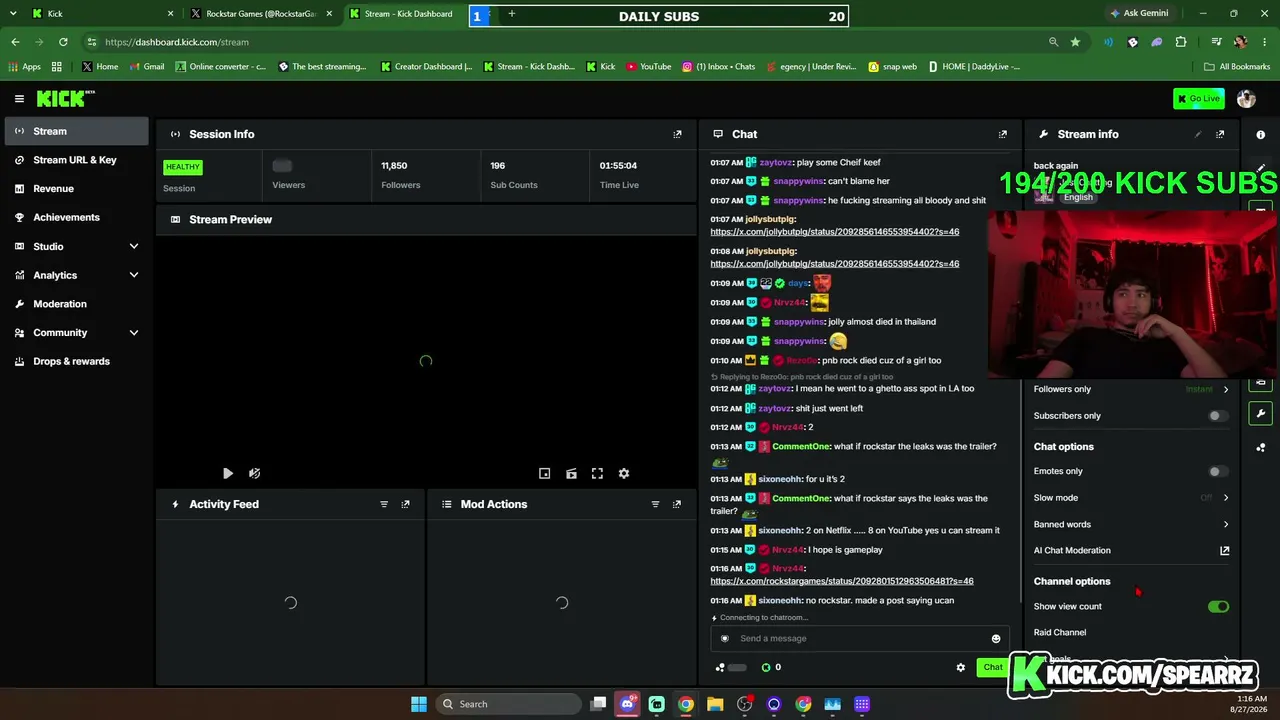Open Windows Start menu
The height and width of the screenshot is (720, 1280).
pyautogui.click(x=418, y=704)
